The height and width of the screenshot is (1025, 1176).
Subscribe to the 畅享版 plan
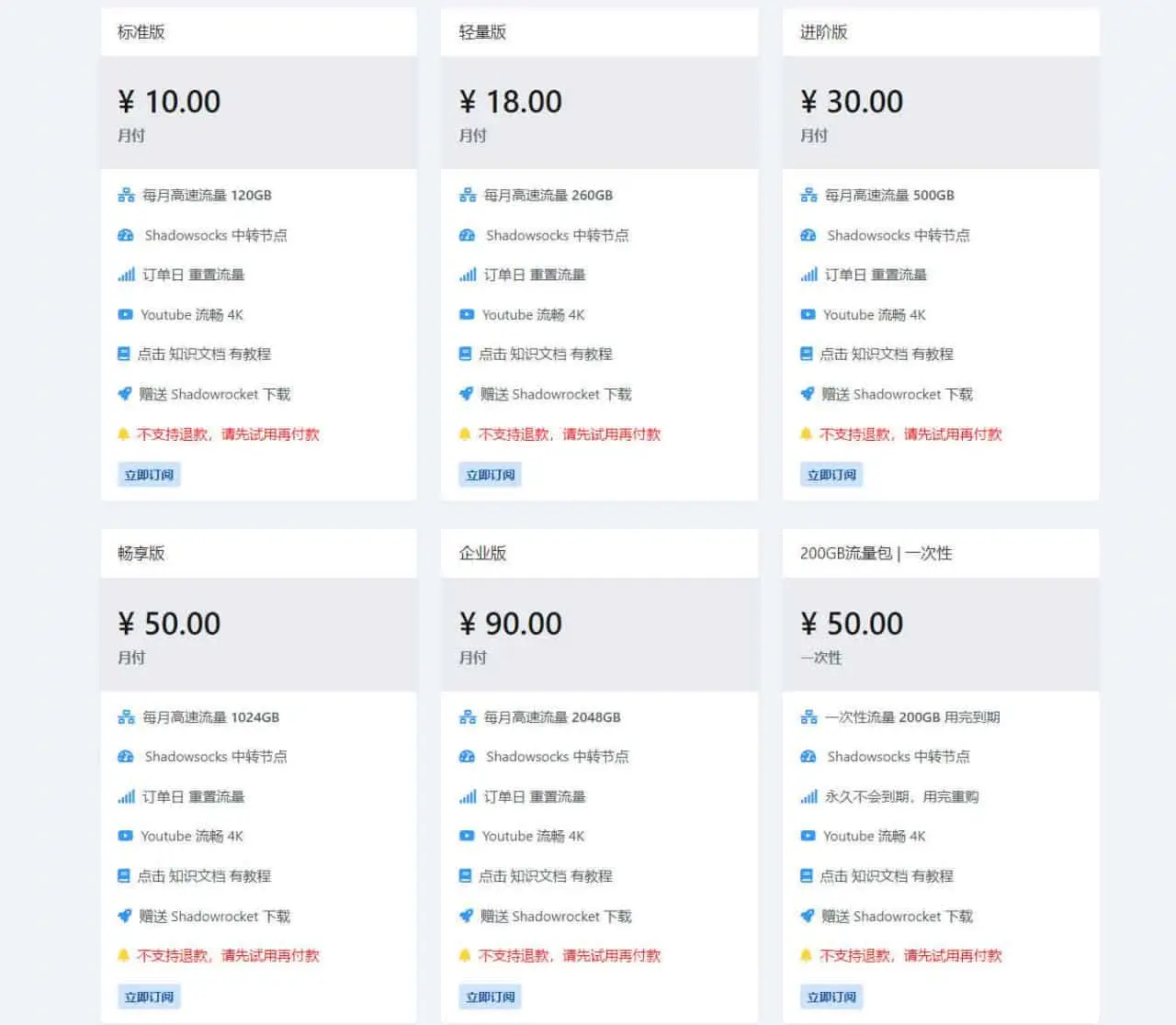pyautogui.click(x=149, y=997)
